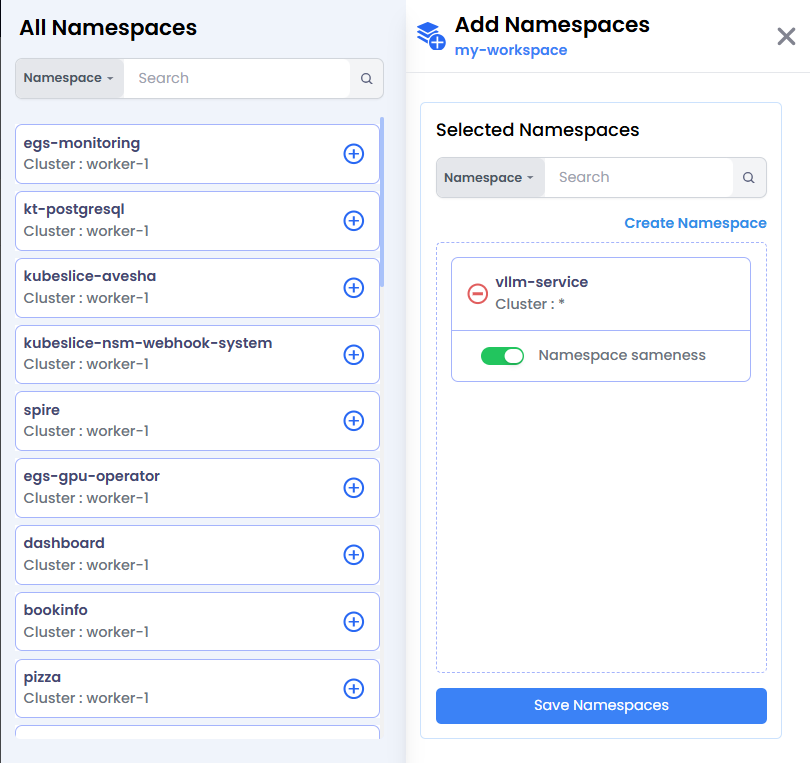Click the plus icon for spire namespace
This screenshot has width=810, height=763.
pos(354,421)
